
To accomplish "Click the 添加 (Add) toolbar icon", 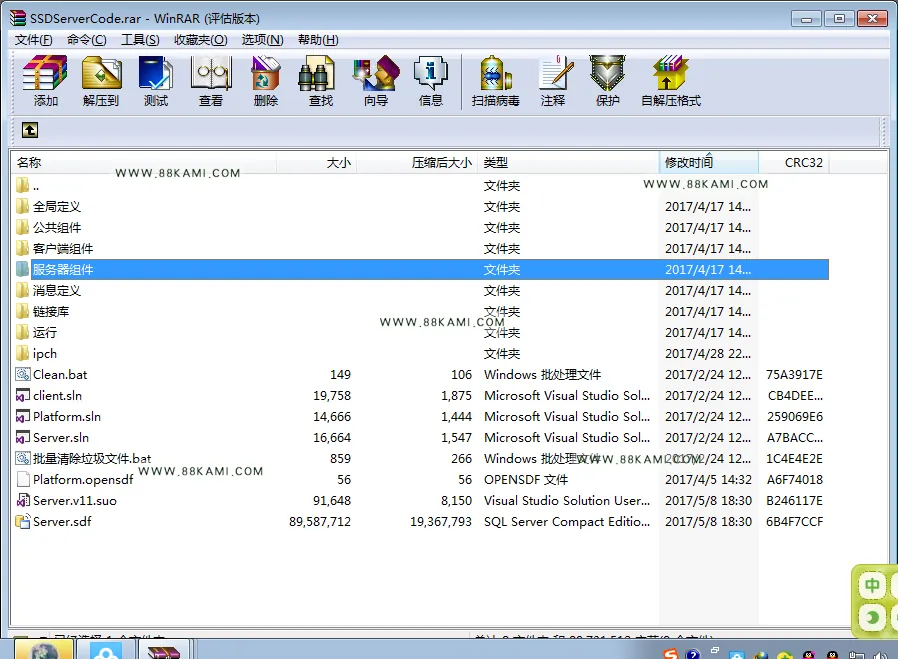I will coord(45,81).
